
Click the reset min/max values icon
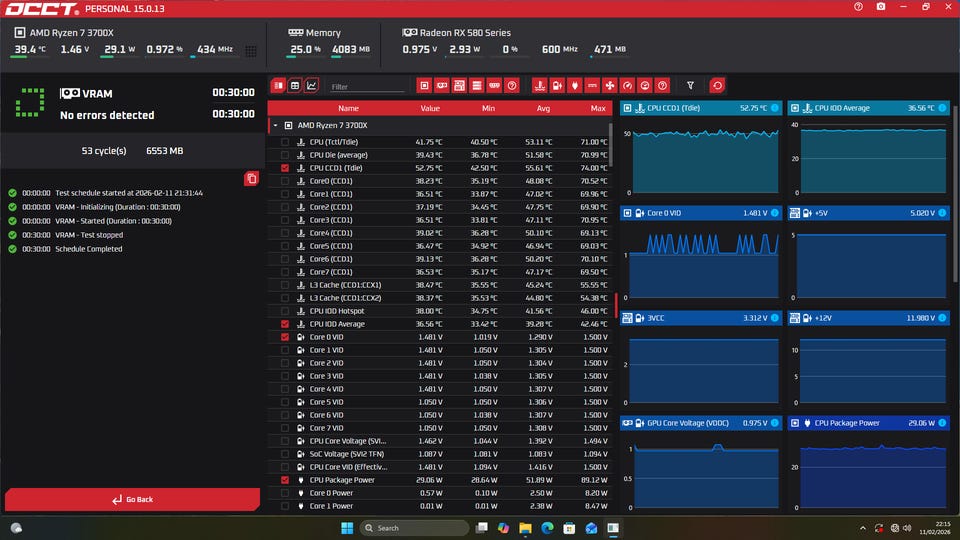pos(717,86)
